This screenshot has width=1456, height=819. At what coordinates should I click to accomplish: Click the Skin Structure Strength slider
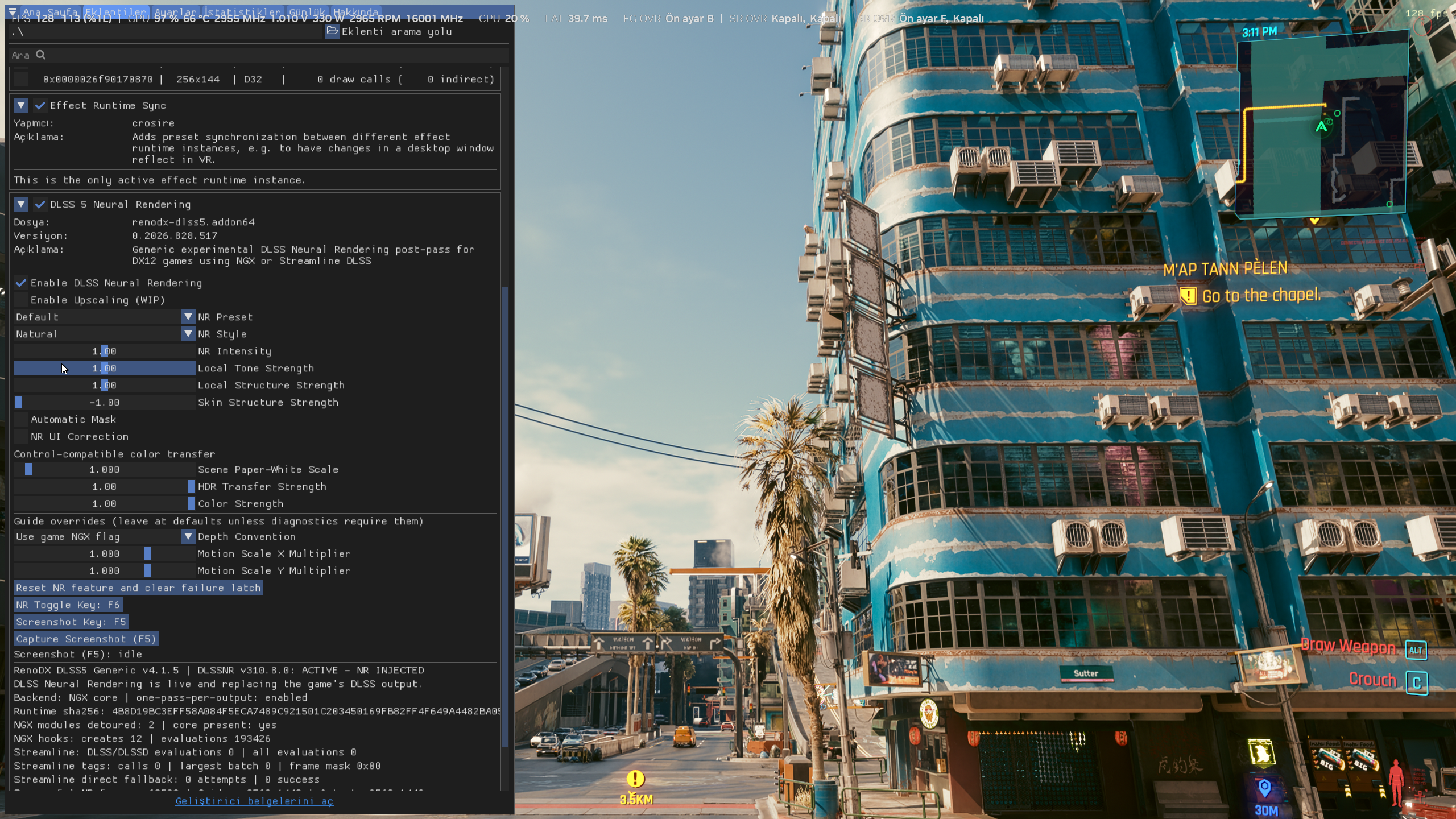[105, 402]
